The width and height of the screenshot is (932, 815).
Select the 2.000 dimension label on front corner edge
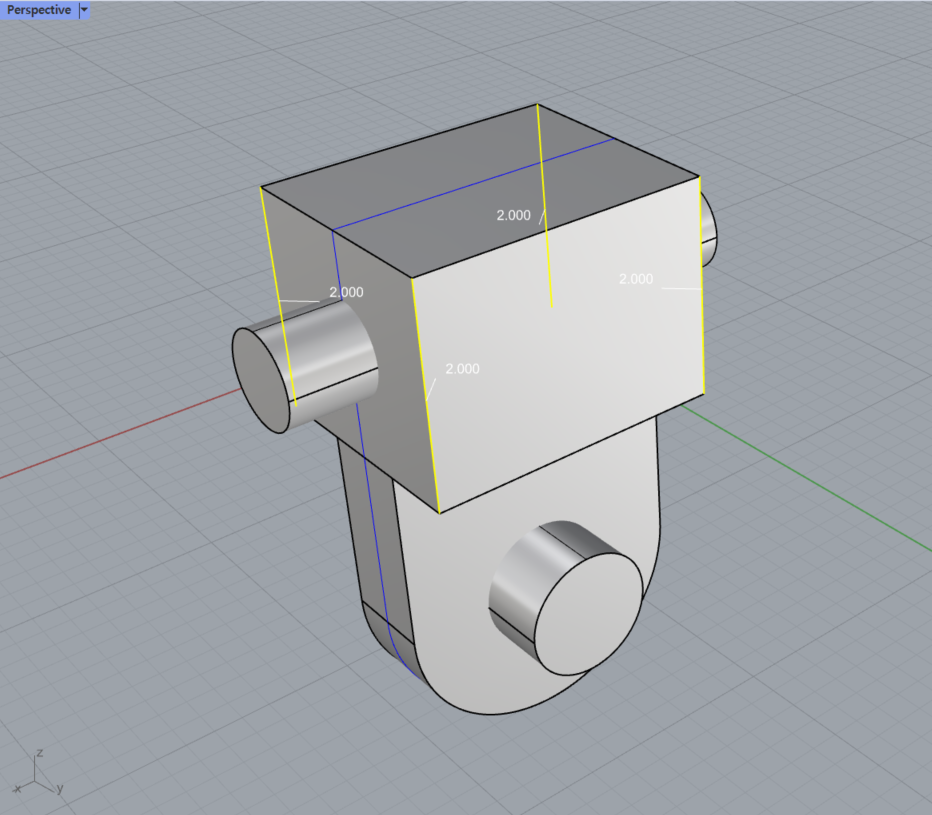[462, 369]
